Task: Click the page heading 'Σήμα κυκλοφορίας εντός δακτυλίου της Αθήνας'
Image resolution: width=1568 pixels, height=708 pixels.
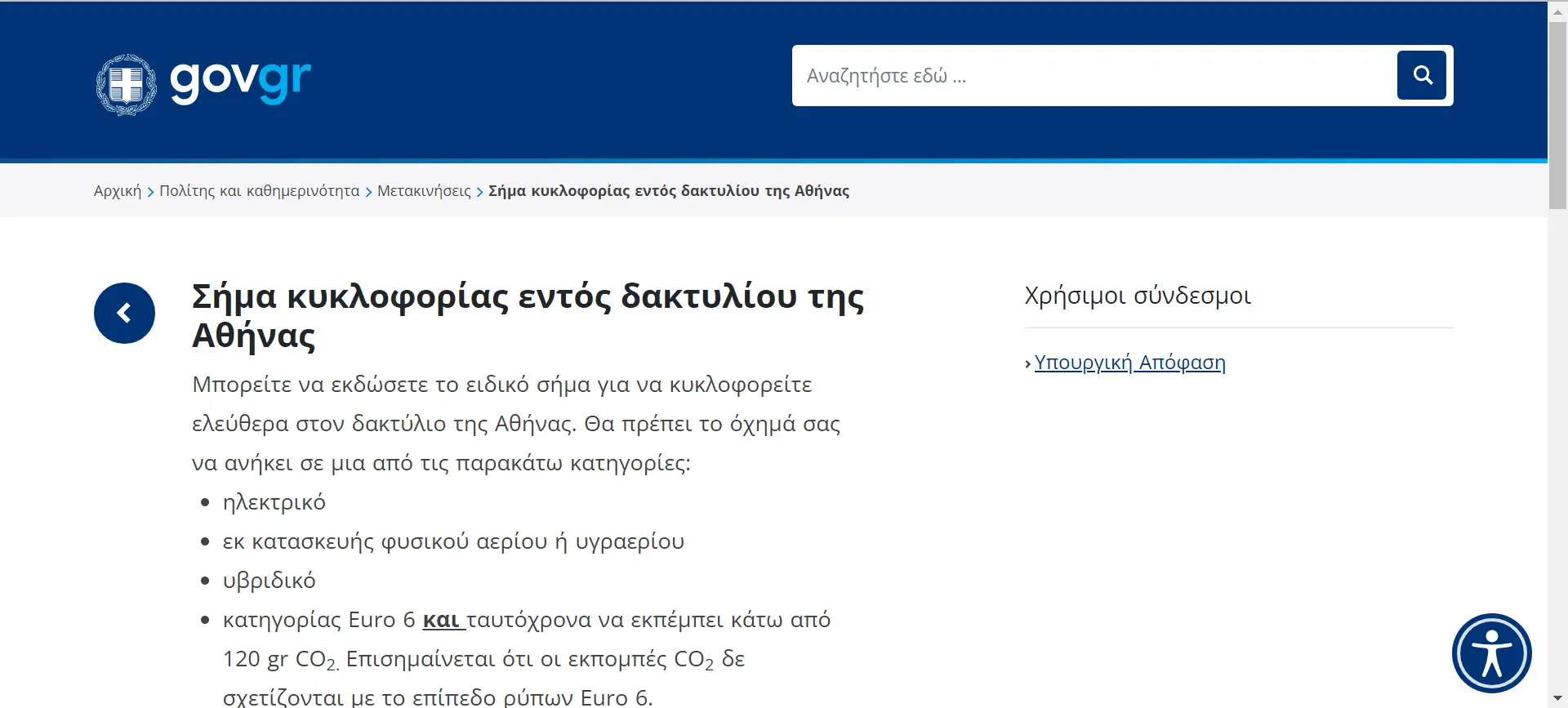Action: pyautogui.click(x=528, y=315)
